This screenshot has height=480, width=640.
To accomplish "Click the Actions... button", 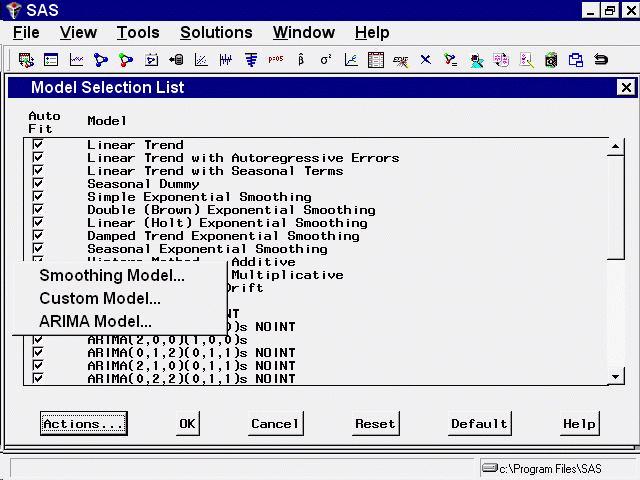I will (84, 424).
